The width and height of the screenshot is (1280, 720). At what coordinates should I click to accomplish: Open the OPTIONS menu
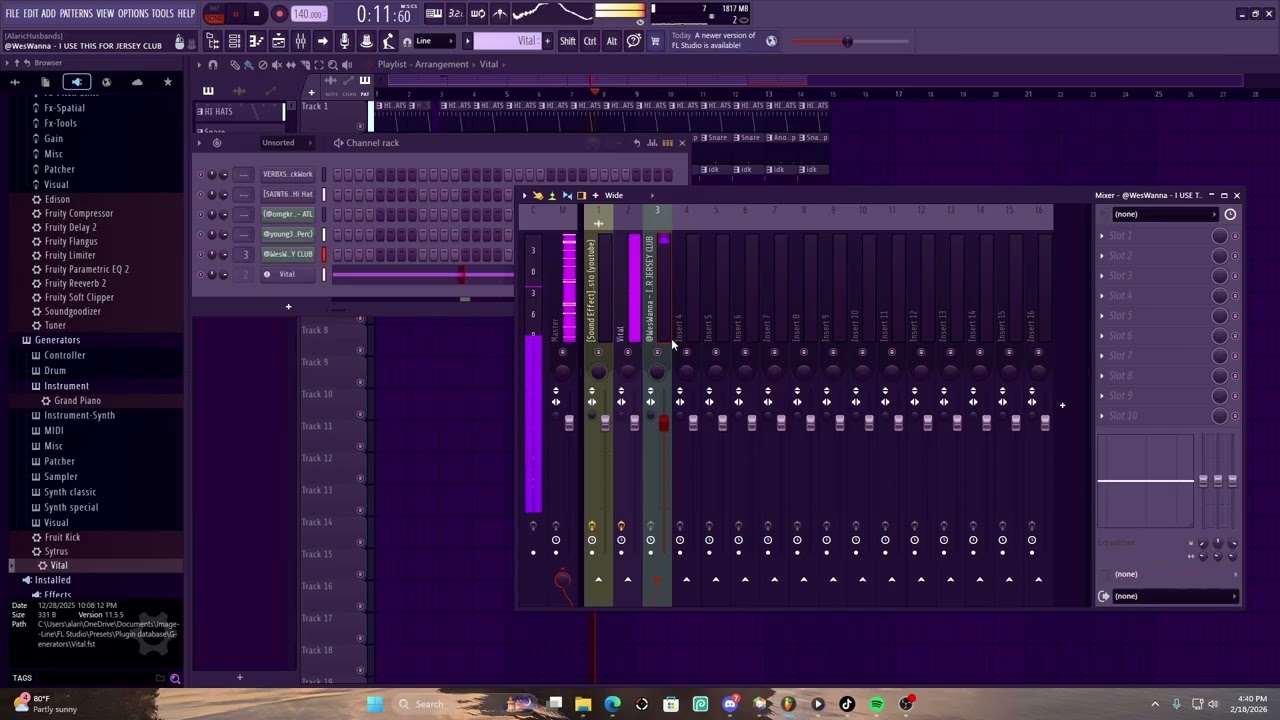click(133, 13)
